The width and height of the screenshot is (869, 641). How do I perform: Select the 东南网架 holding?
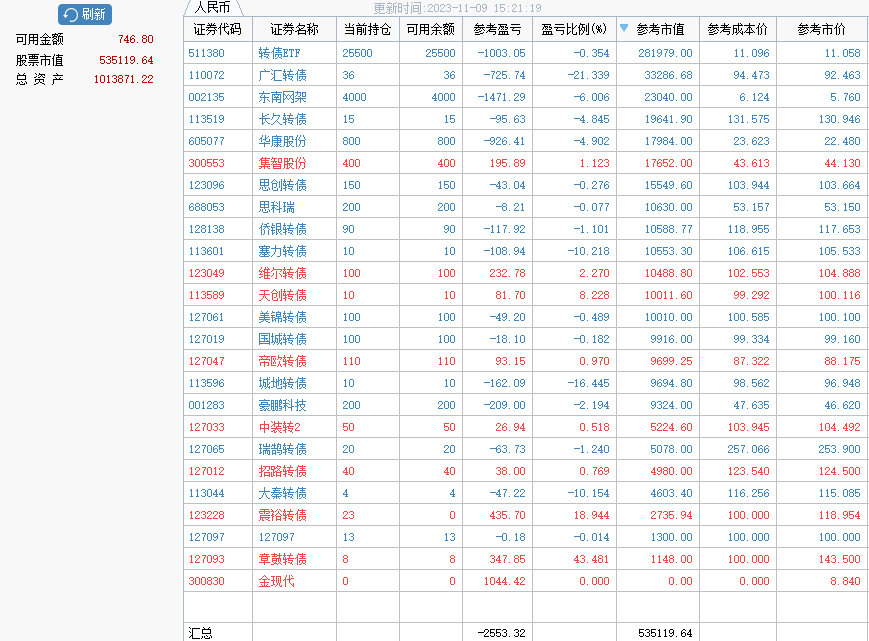pyautogui.click(x=283, y=97)
